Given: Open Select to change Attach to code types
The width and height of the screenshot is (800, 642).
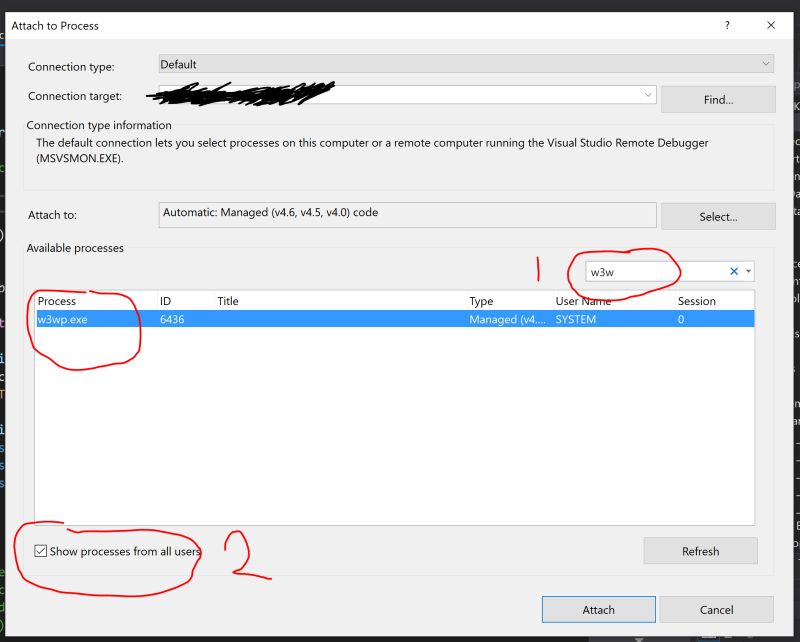Looking at the screenshot, I should [x=717, y=215].
